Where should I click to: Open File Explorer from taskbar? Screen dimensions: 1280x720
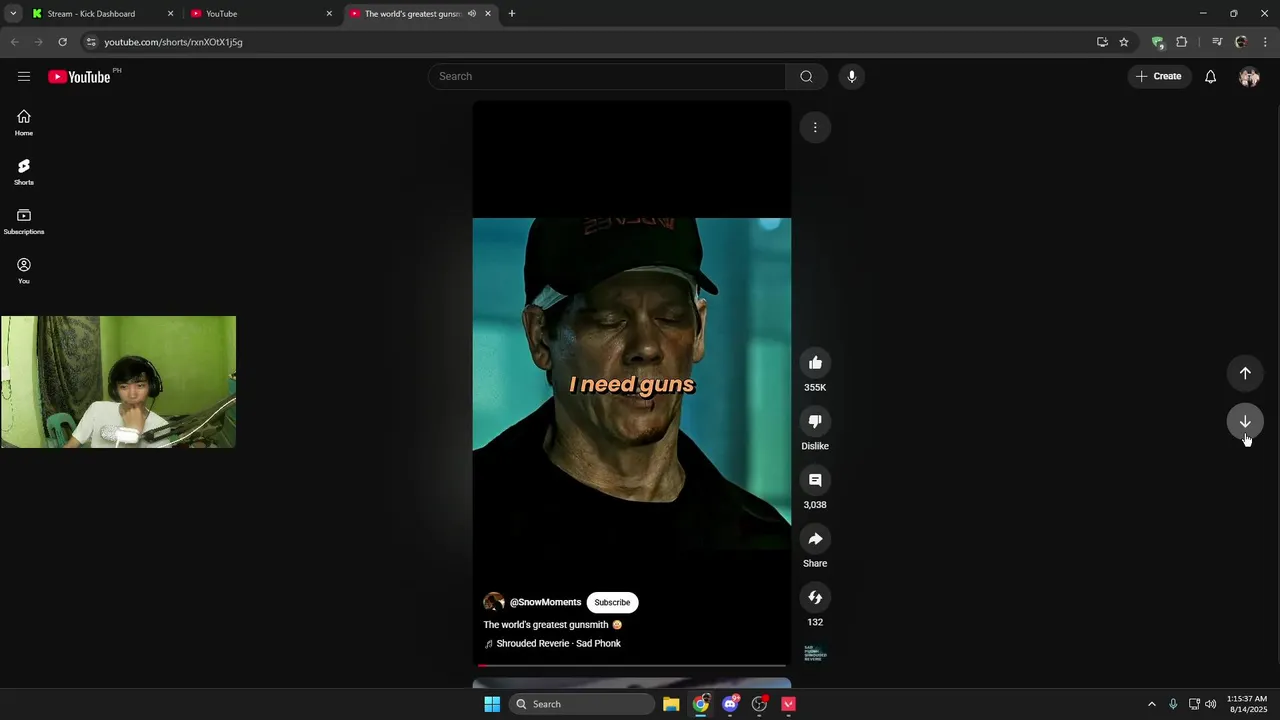[671, 704]
